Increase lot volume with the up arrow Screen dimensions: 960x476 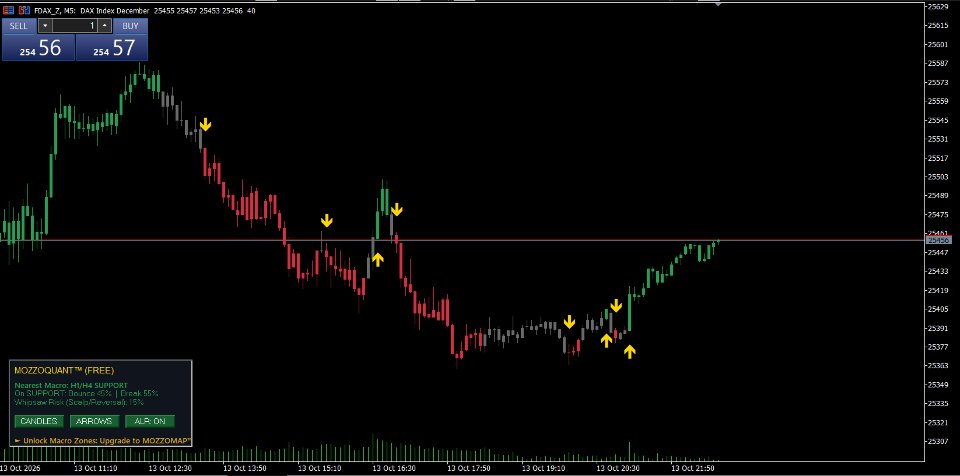[105, 26]
